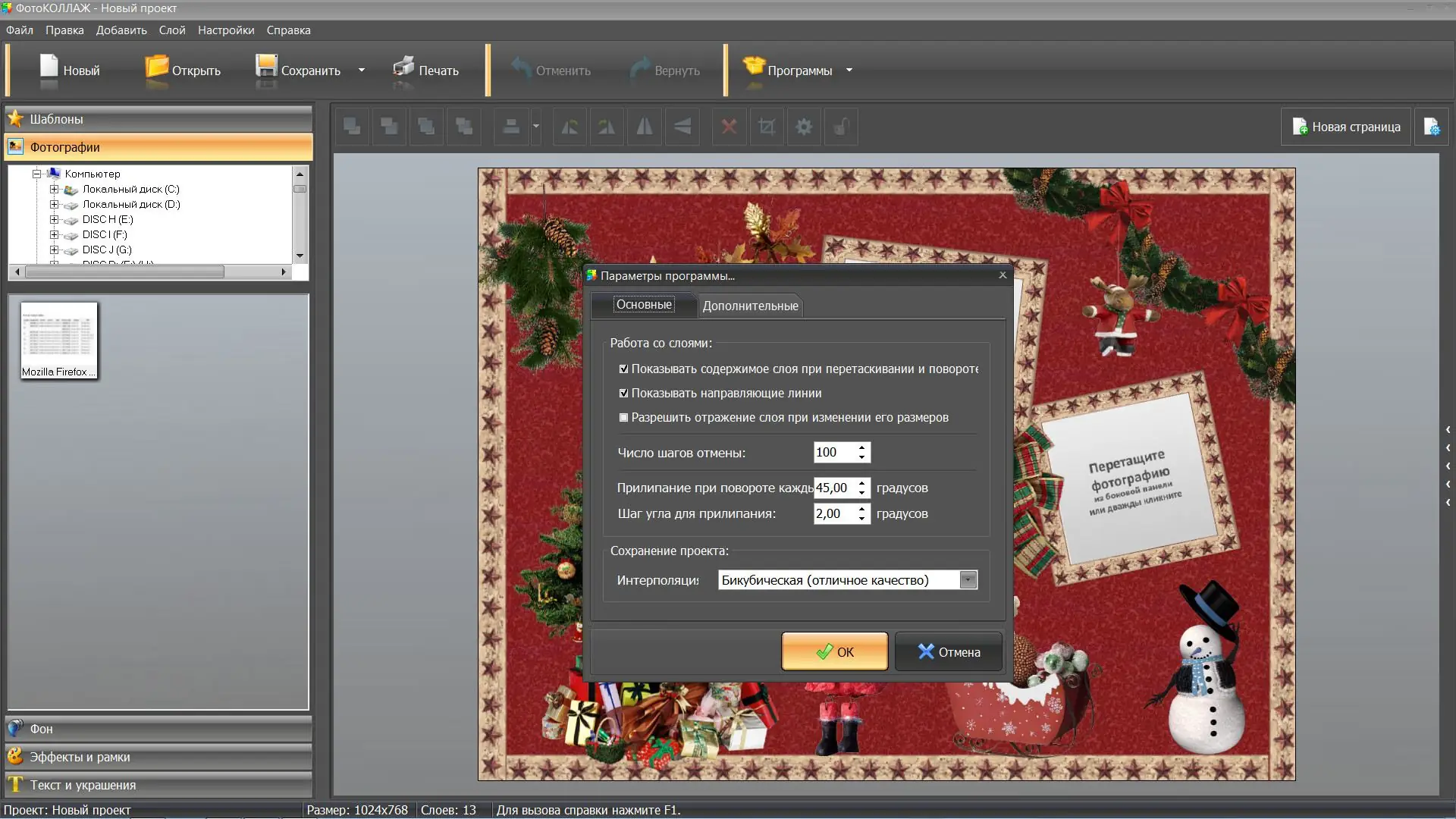Uncheck Показывать направляющие линии
Image resolution: width=1456 pixels, height=819 pixels.
coord(623,393)
